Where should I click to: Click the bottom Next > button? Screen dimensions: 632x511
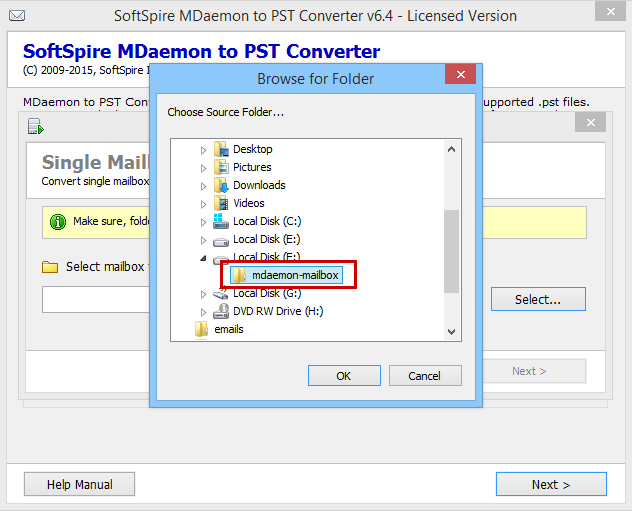tap(551, 484)
